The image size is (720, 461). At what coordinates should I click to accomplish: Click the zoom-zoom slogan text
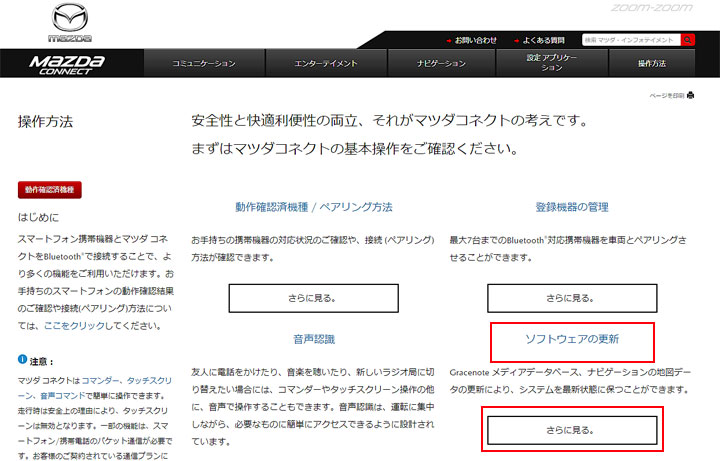point(652,7)
